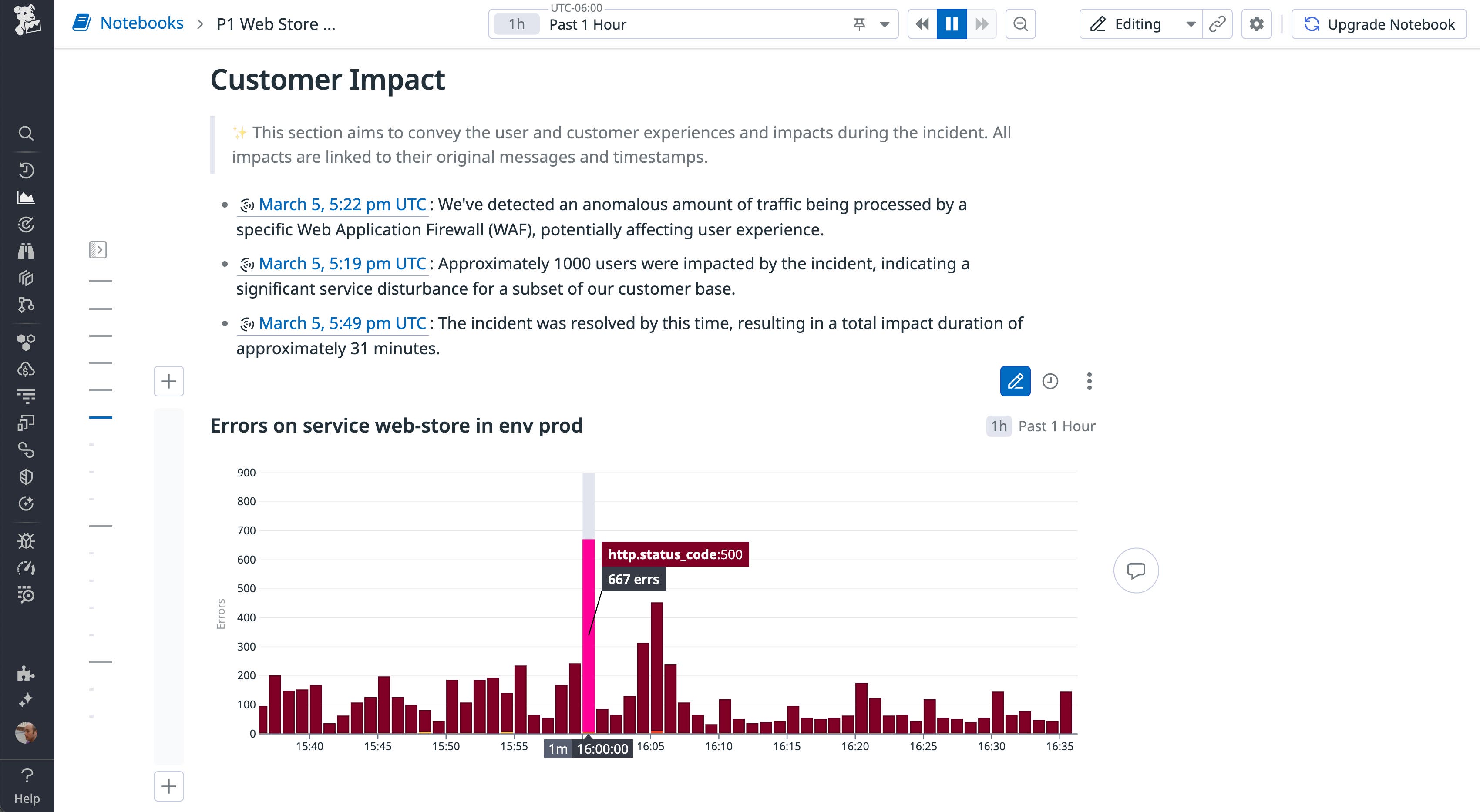
Task: Open the March 5, 5:19 pm UTC link
Action: (341, 264)
